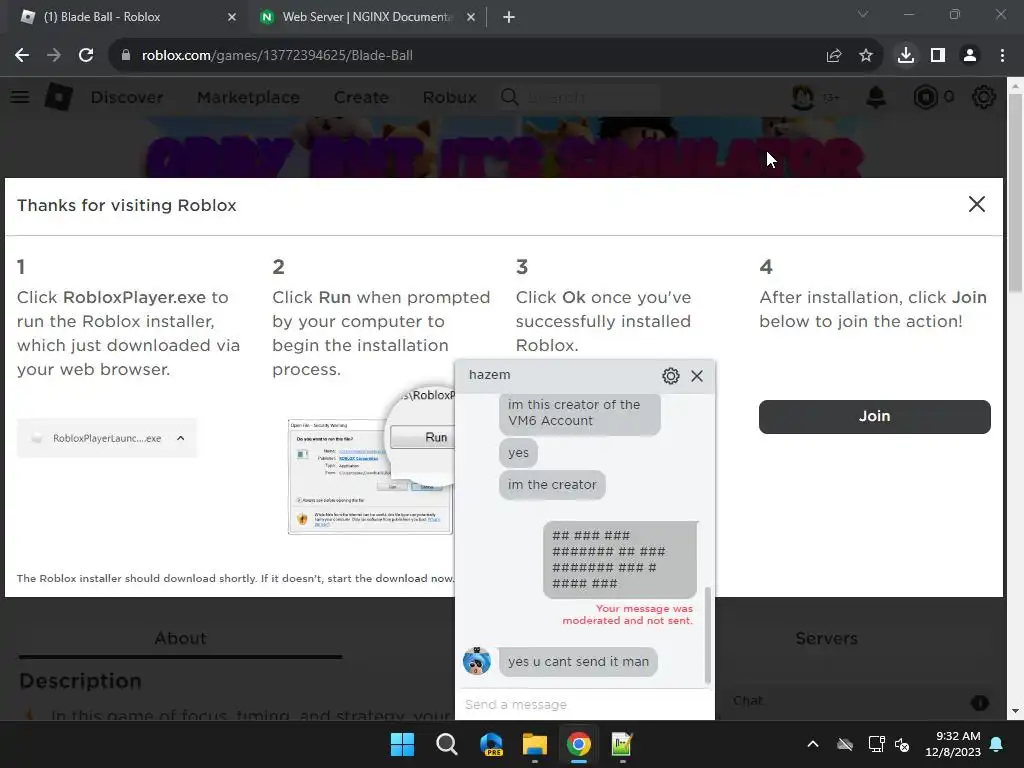Open Discover in Roblox navbar
This screenshot has height=768, width=1024.
(x=127, y=97)
